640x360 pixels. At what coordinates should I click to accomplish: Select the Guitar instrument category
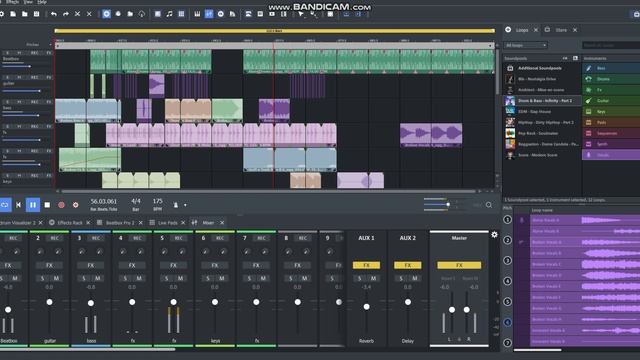pyautogui.click(x=611, y=100)
